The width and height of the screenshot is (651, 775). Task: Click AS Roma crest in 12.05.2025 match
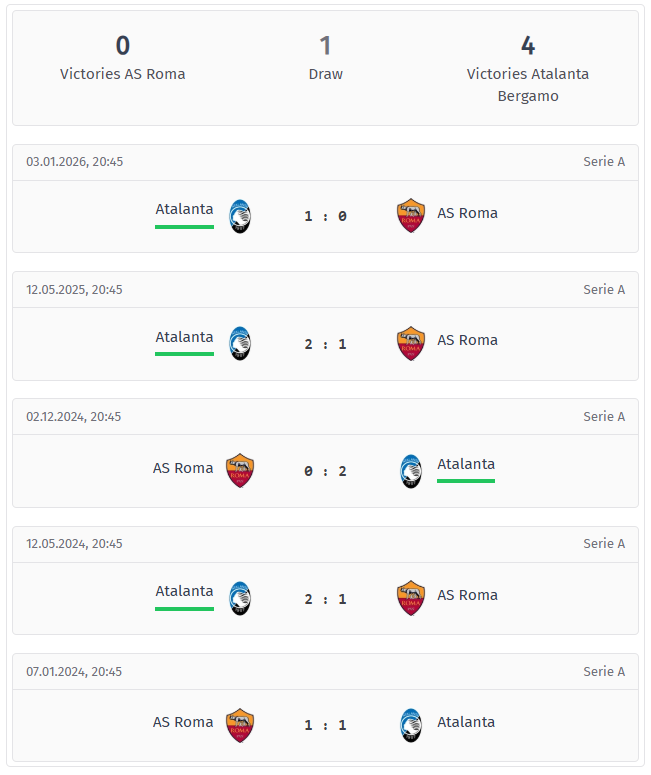(410, 343)
